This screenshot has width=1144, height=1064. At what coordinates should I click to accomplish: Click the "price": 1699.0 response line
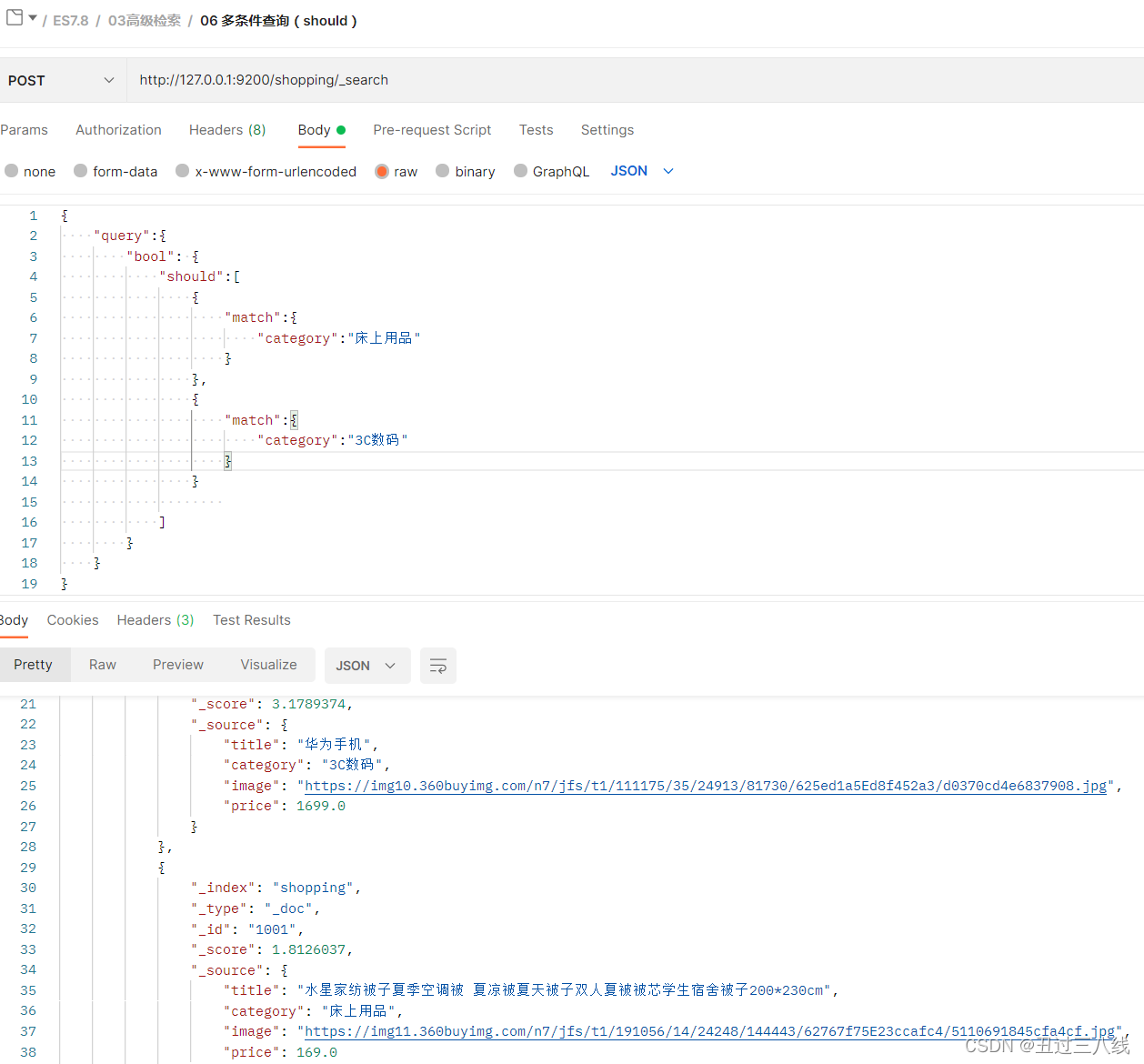[x=285, y=806]
